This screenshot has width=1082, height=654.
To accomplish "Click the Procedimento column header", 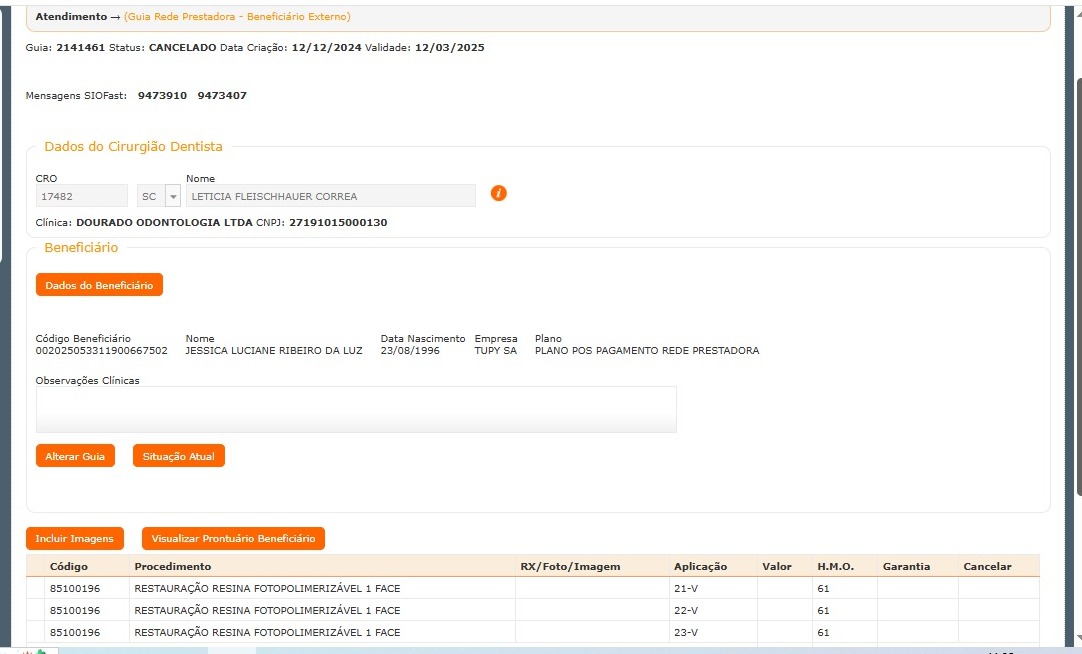I will click(173, 567).
